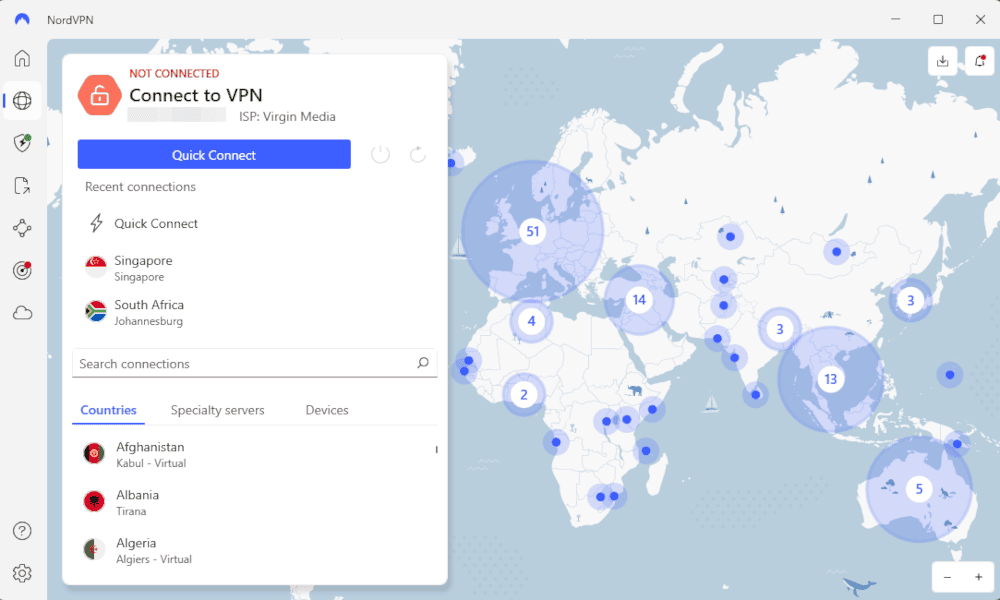Switch to the Devices tab
1000x600 pixels.
click(327, 410)
